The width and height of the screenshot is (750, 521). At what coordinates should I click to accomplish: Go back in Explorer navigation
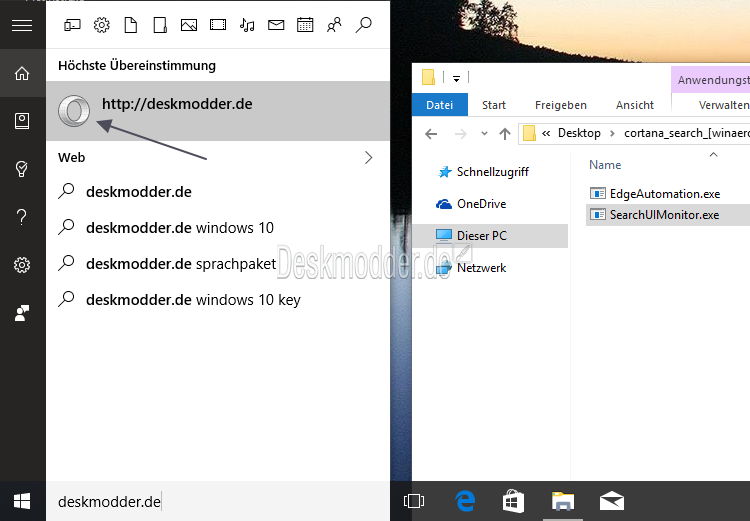pyautogui.click(x=431, y=134)
